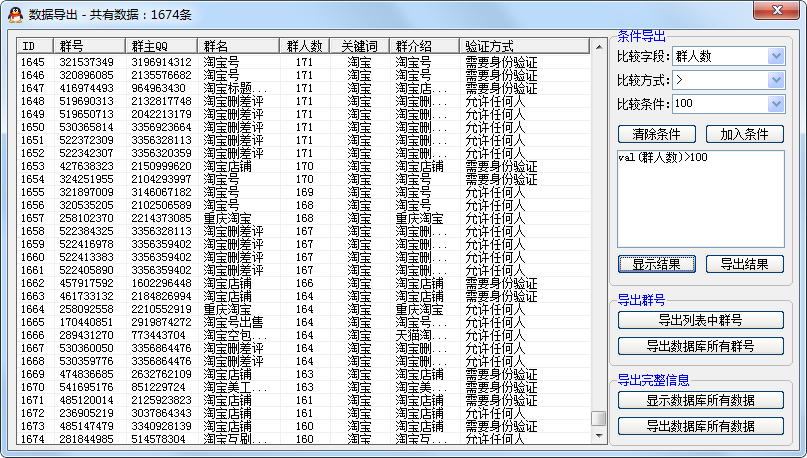Click the QQ penguin icon in title bar
The image size is (807, 458).
tap(15, 14)
